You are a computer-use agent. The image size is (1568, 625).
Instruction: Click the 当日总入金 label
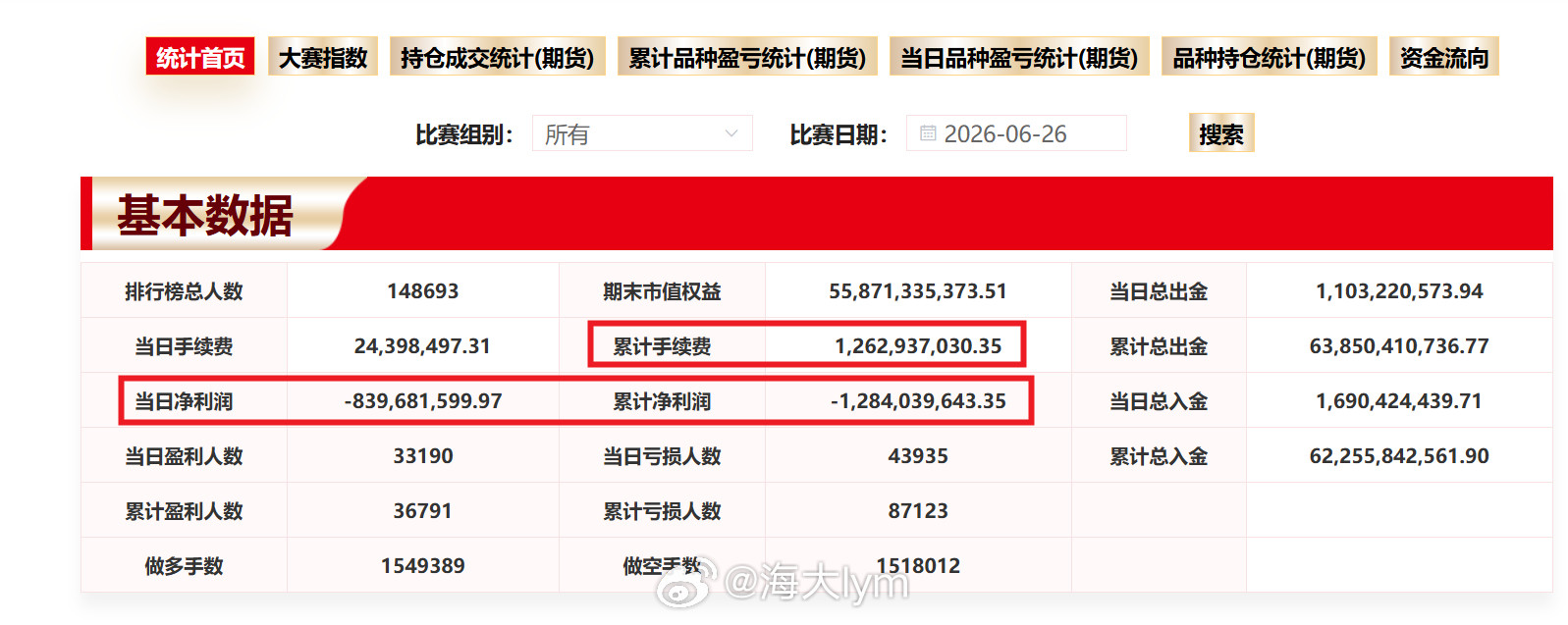[x=1159, y=401]
